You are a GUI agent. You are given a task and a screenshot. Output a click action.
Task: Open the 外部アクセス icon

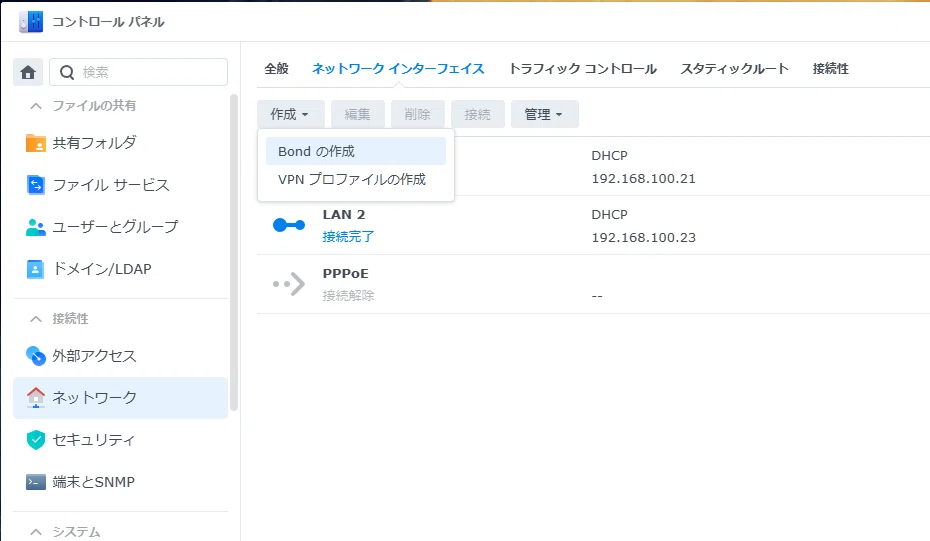[x=36, y=356]
